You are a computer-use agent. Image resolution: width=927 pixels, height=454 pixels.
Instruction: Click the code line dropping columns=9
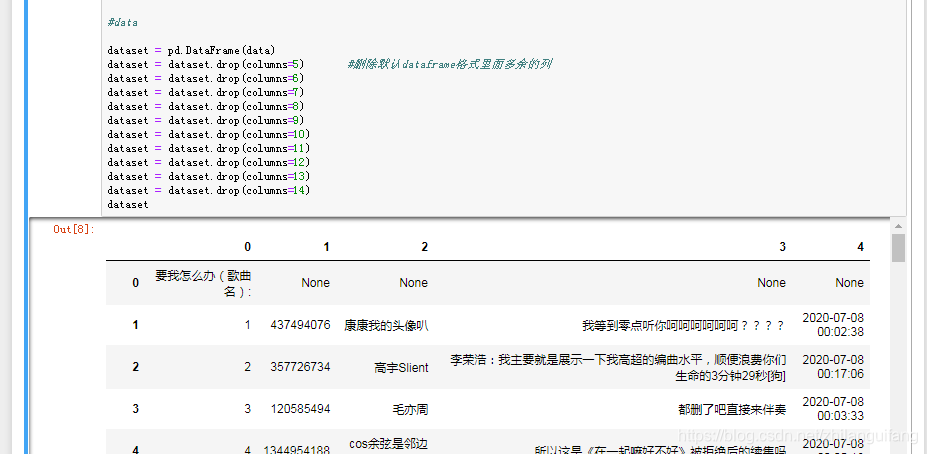[x=206, y=121]
